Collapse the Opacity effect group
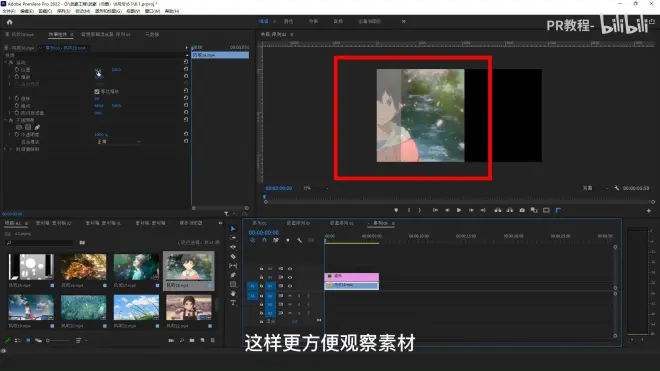This screenshot has height=371, width=660. coord(6,120)
